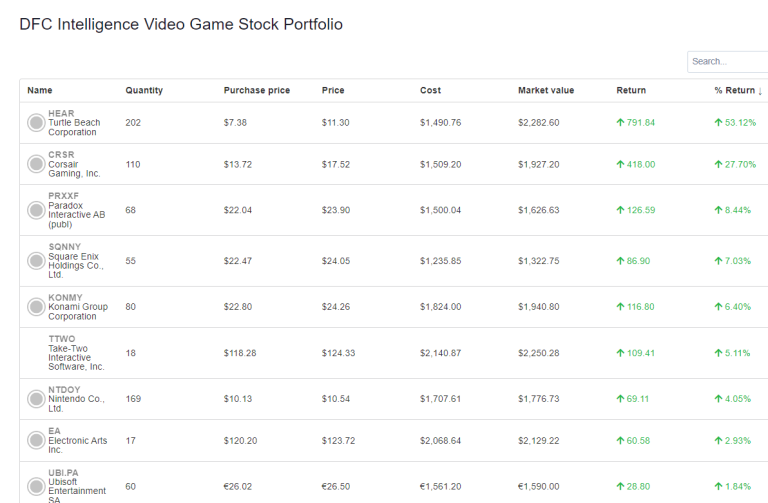Open the HEAR ticker symbol link

61,113
